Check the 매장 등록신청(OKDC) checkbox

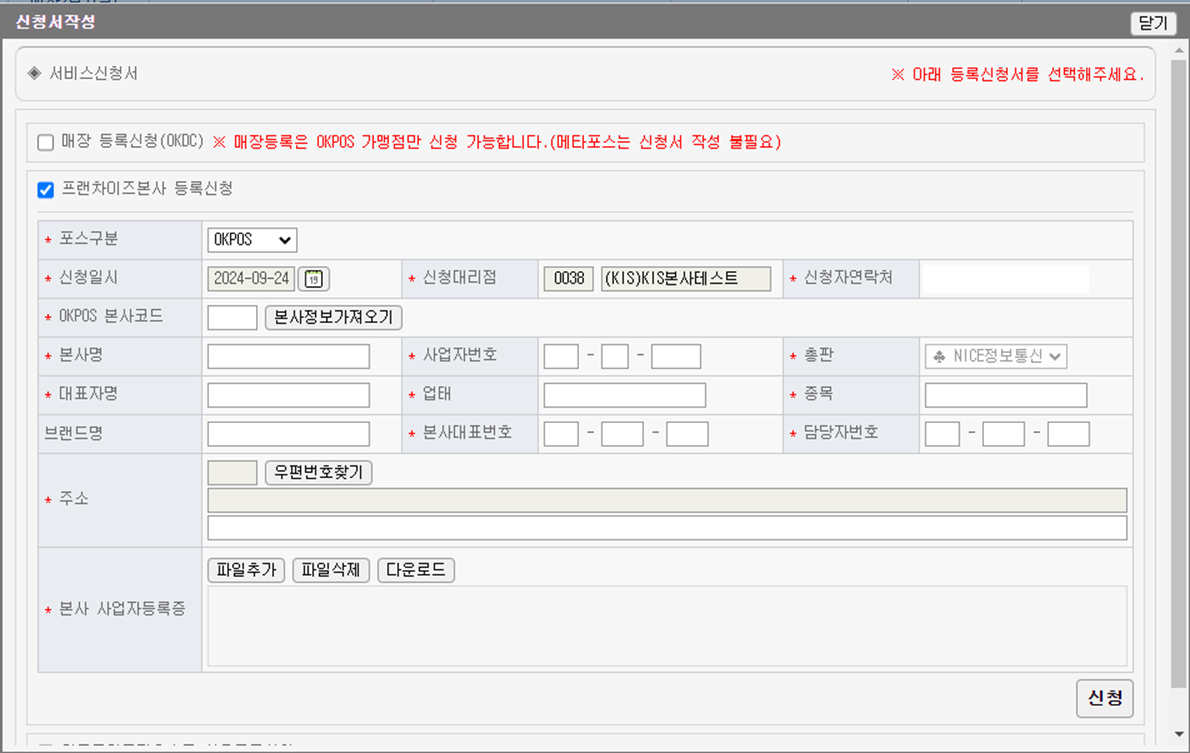point(45,143)
